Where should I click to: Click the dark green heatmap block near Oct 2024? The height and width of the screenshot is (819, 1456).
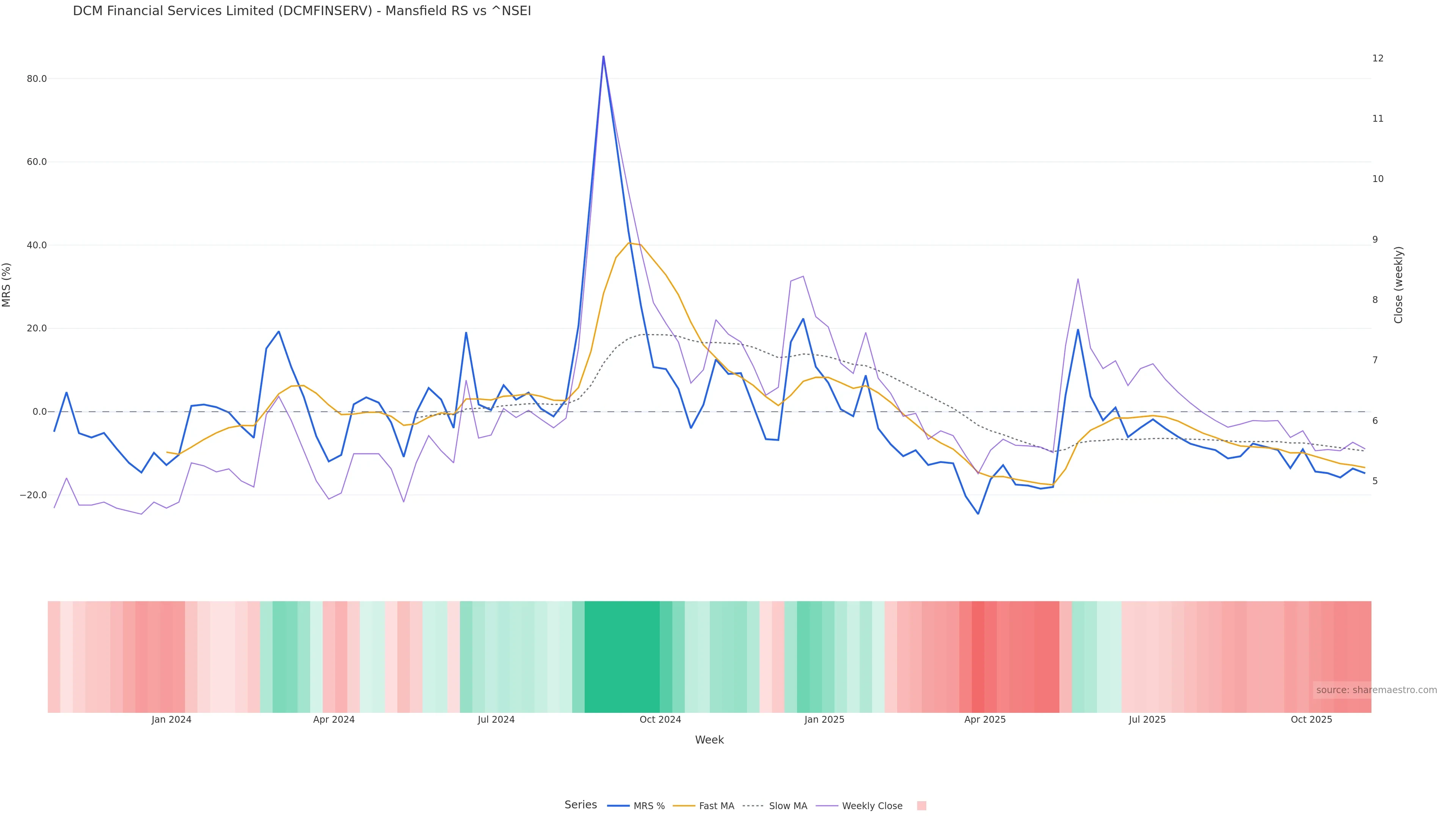[622, 656]
